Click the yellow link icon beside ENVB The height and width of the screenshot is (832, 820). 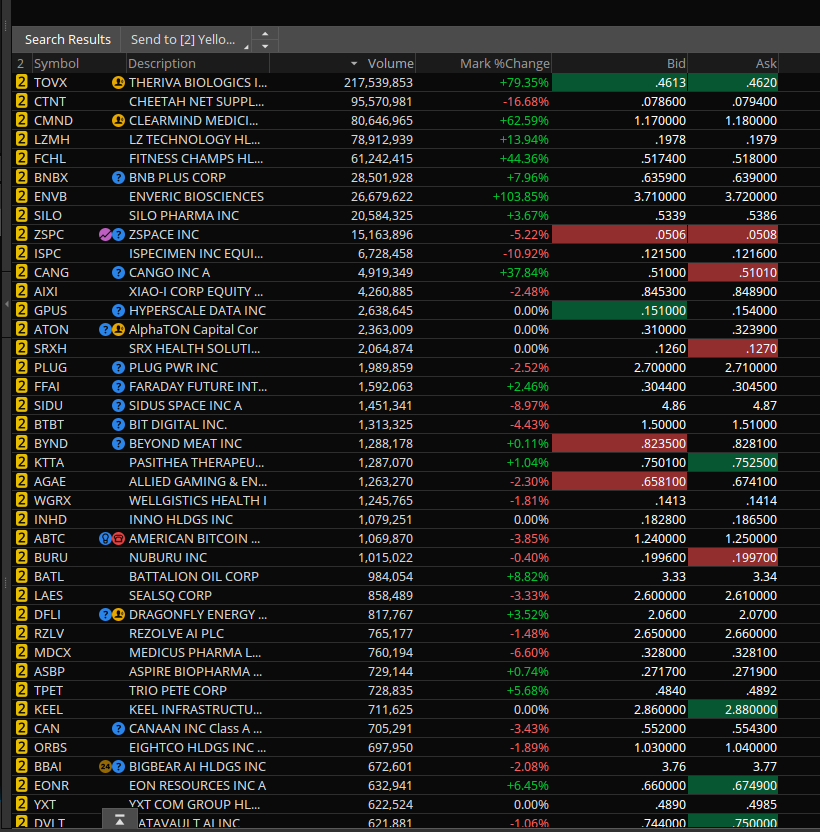[21, 196]
